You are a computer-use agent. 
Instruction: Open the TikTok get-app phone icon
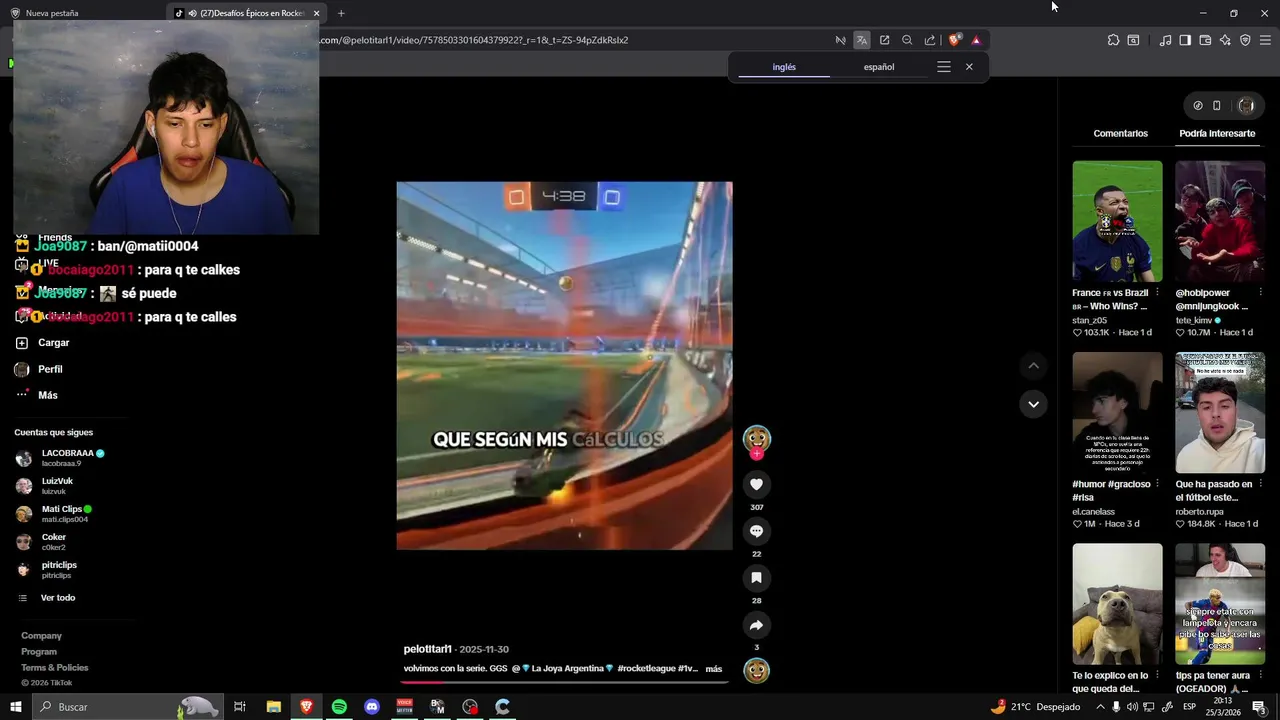[x=1216, y=105]
